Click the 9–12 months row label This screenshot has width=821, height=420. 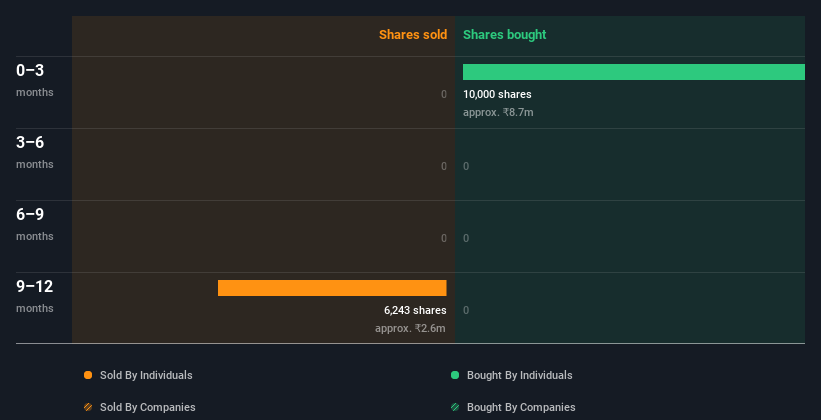point(35,296)
